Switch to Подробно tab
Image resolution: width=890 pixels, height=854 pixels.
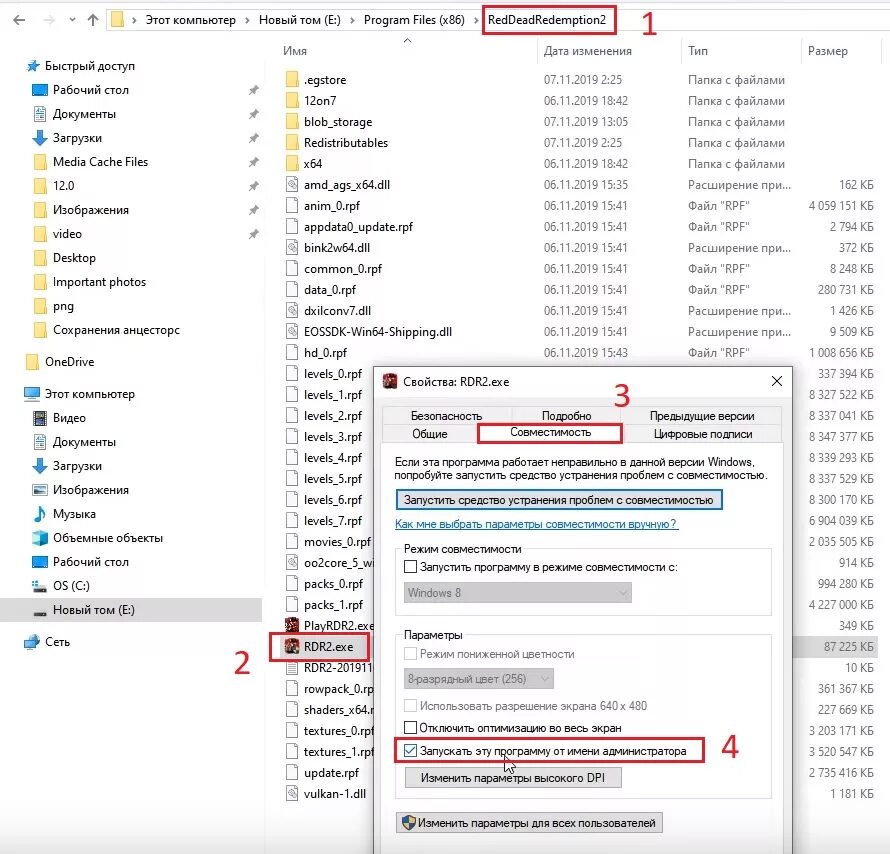point(566,416)
